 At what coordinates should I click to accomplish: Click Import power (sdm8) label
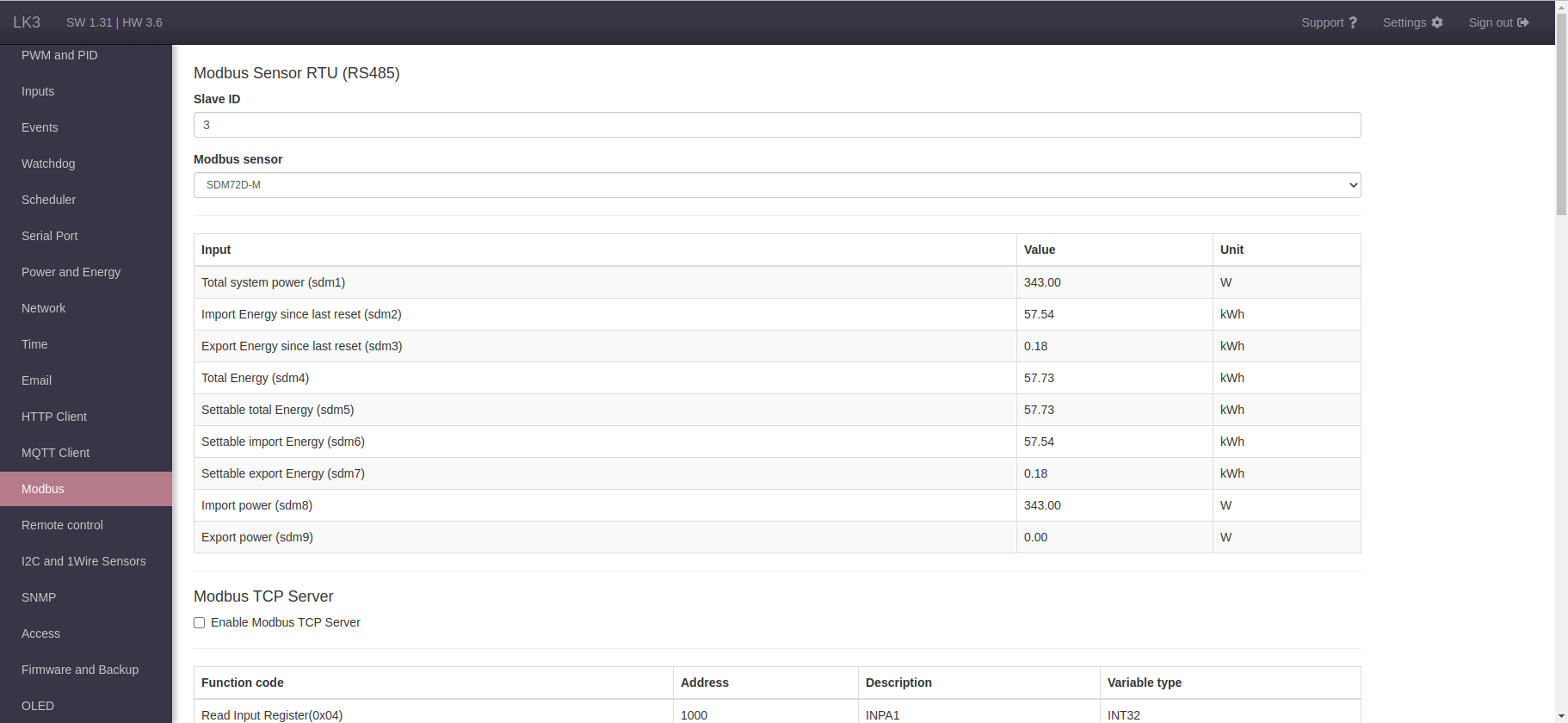pyautogui.click(x=256, y=505)
